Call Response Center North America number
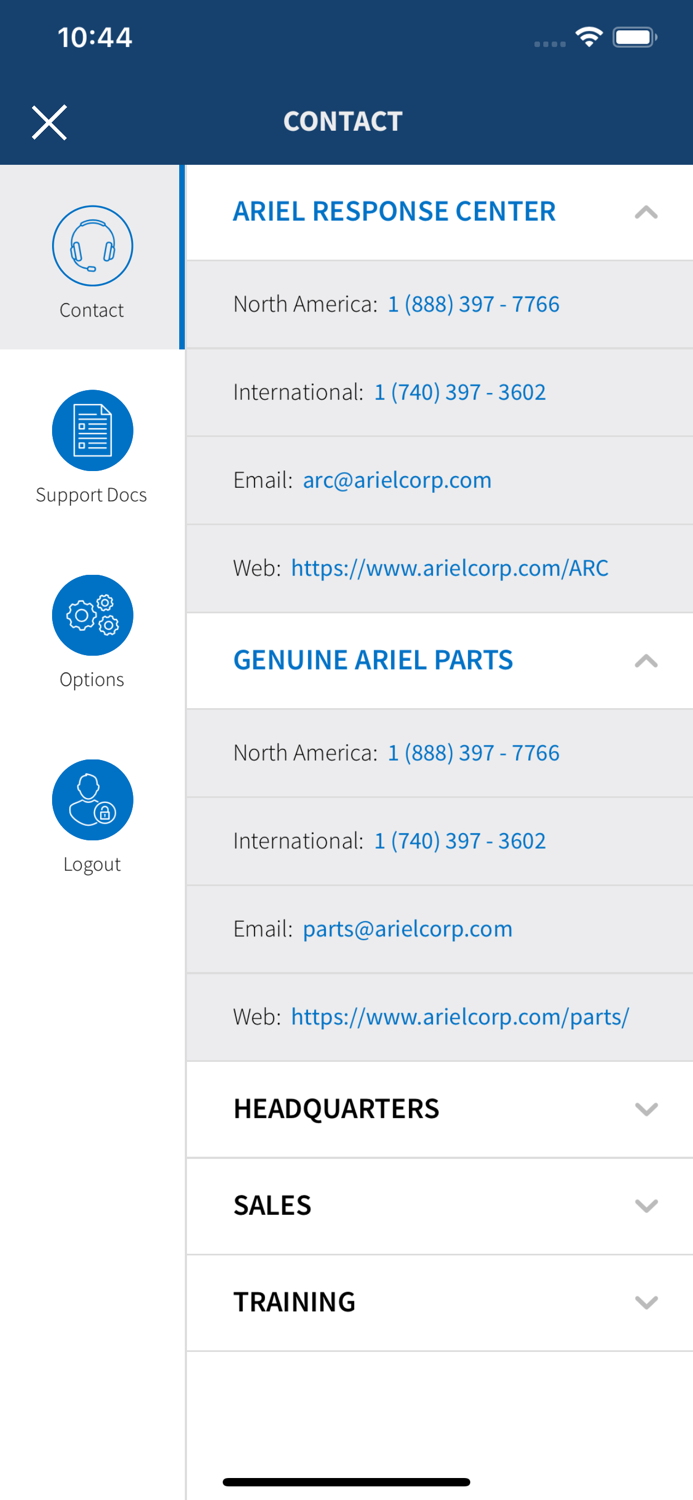Screen dimensions: 693x1500 [x=473, y=304]
